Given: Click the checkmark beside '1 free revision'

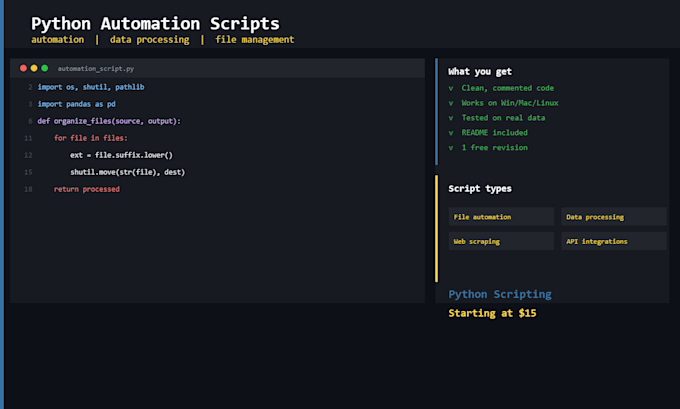Looking at the screenshot, I should [x=451, y=148].
